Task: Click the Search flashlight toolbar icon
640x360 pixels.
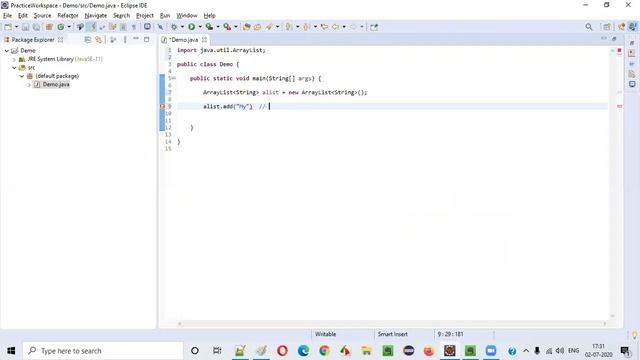Action: [269, 27]
